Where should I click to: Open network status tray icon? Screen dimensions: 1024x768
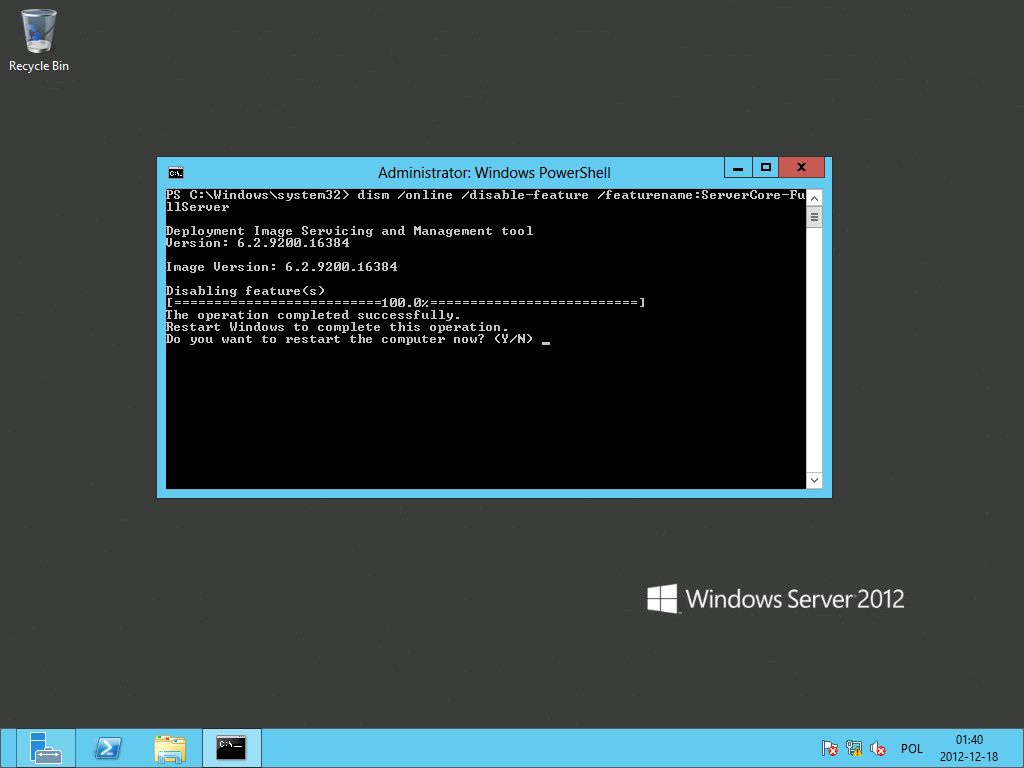(x=854, y=748)
